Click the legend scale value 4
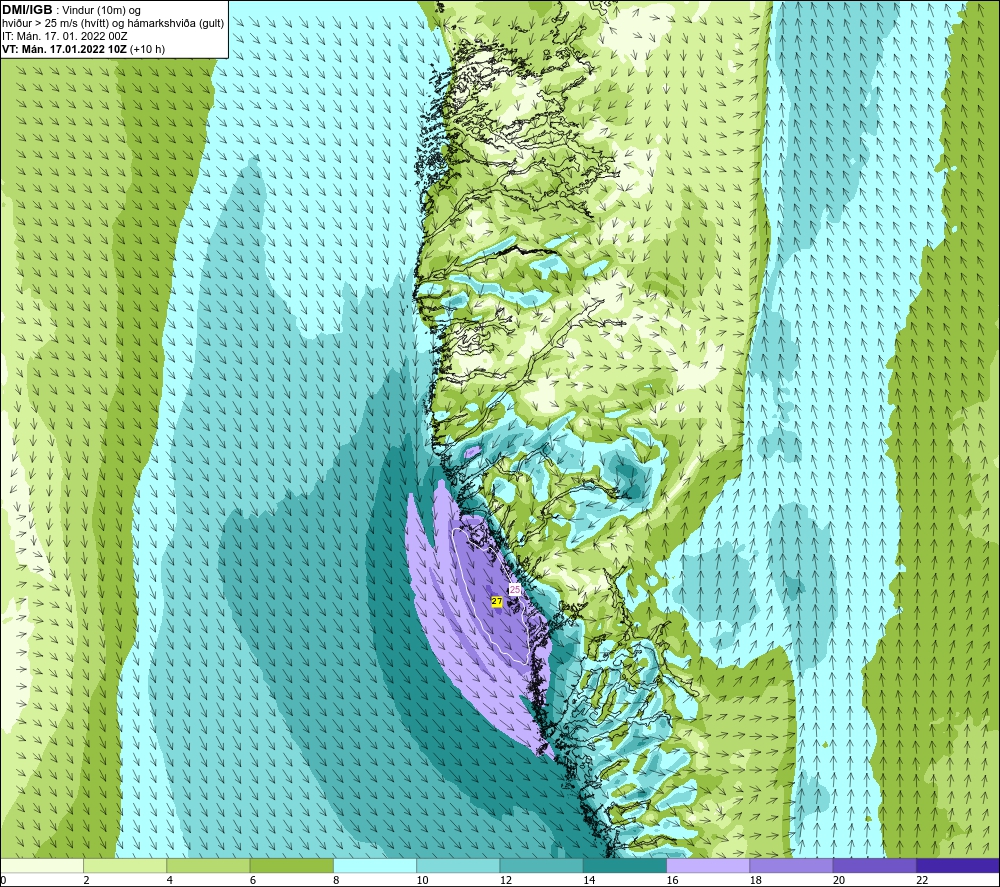The image size is (1000, 887). point(170,880)
